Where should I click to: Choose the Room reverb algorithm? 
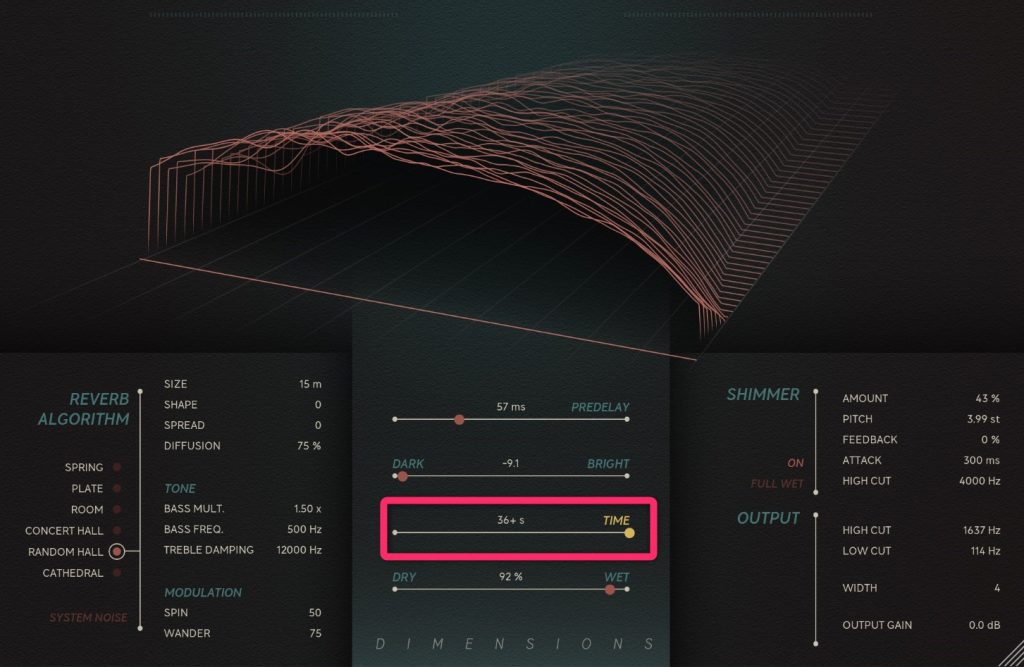117,509
